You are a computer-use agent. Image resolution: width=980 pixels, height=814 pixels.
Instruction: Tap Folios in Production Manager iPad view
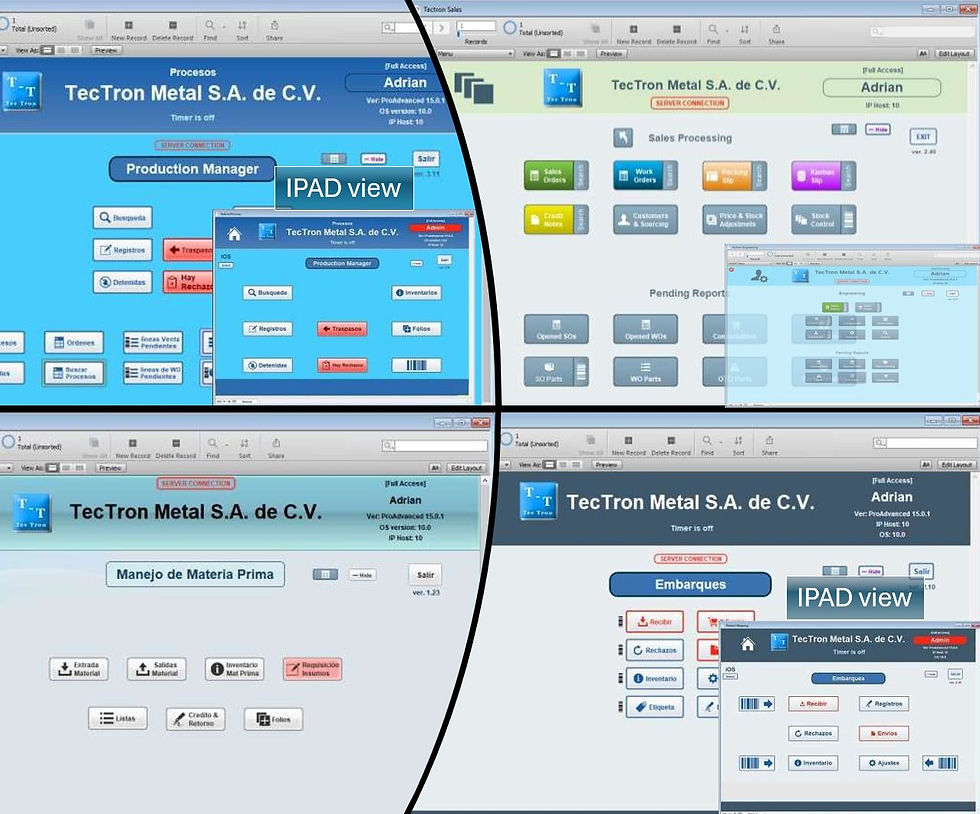[417, 328]
